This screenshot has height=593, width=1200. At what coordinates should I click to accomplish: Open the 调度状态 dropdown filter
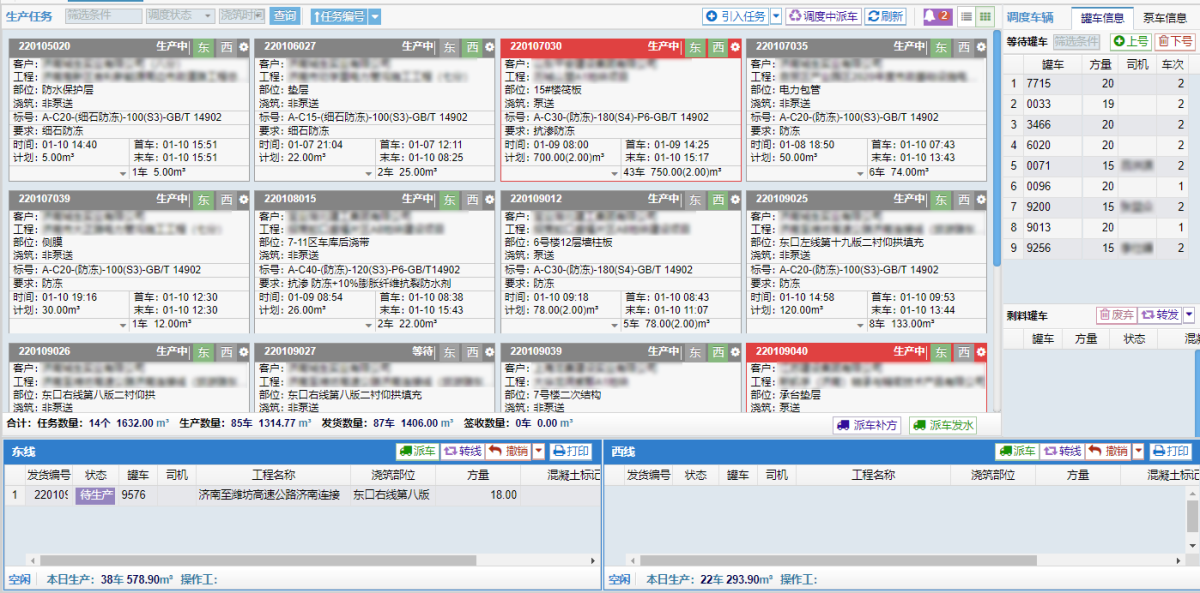pos(181,16)
